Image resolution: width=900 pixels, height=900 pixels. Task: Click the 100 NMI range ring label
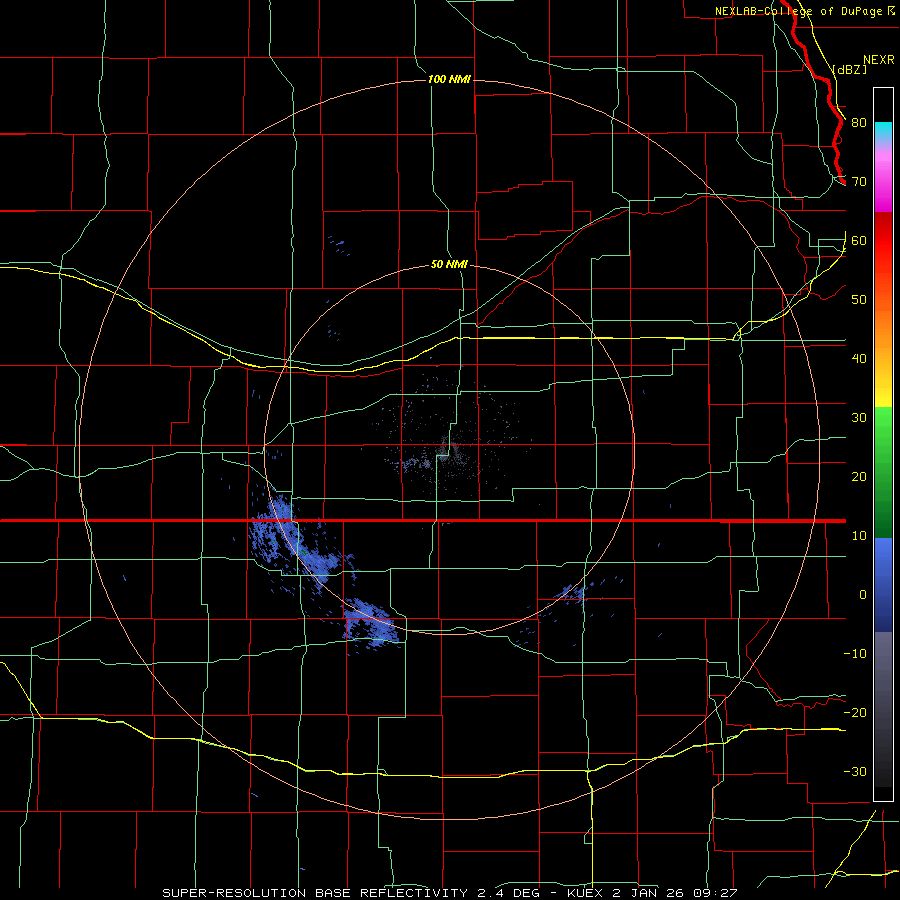pos(449,79)
